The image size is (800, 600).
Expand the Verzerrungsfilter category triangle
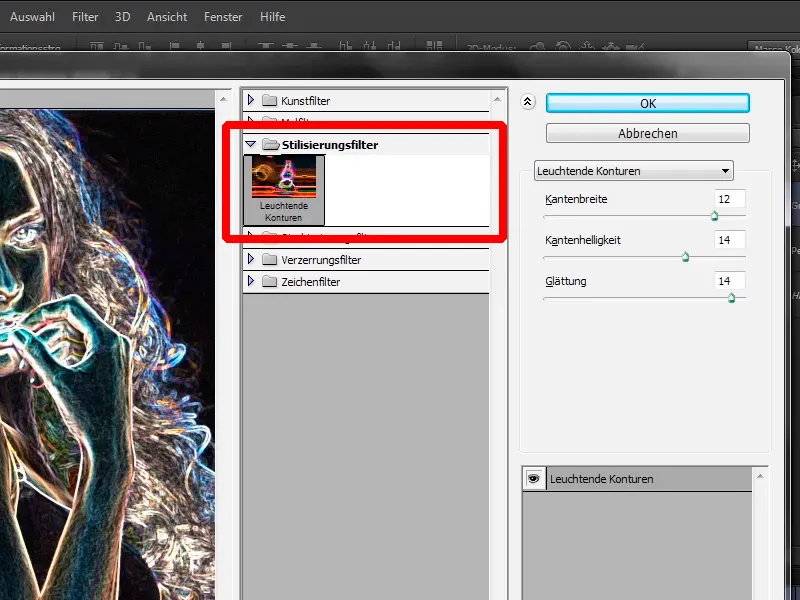click(x=251, y=259)
